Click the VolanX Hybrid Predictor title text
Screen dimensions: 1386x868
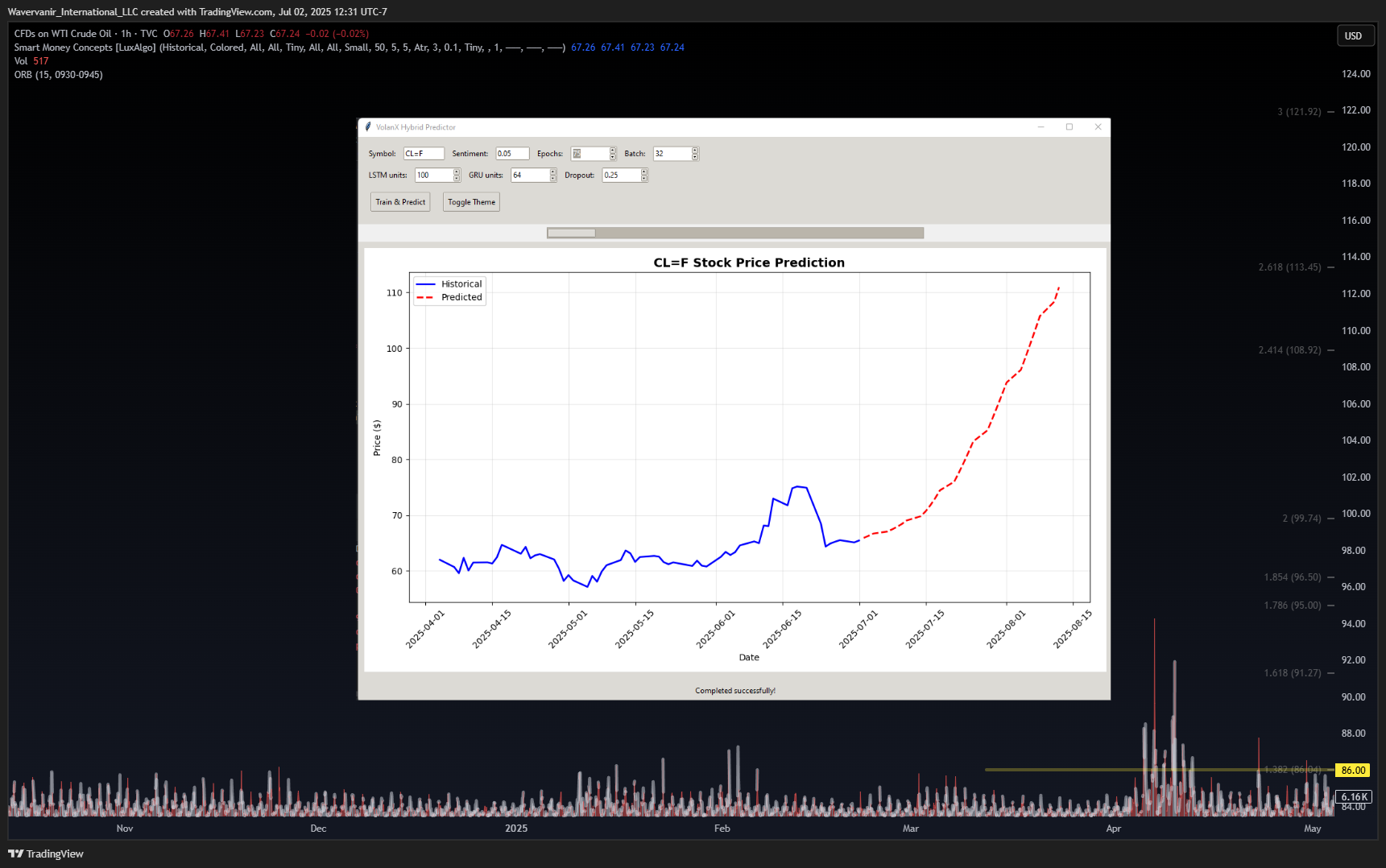[416, 127]
